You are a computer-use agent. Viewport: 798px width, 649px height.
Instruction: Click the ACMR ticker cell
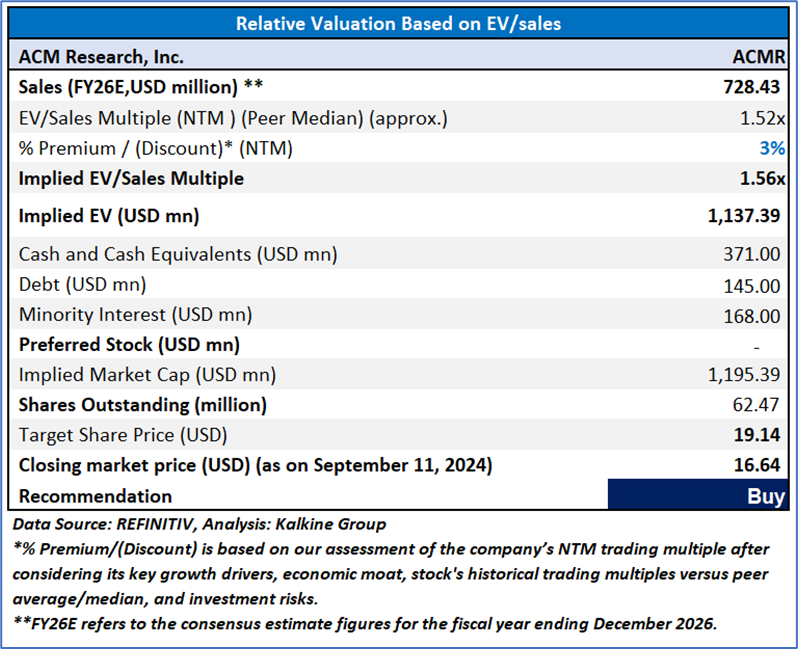(759, 57)
